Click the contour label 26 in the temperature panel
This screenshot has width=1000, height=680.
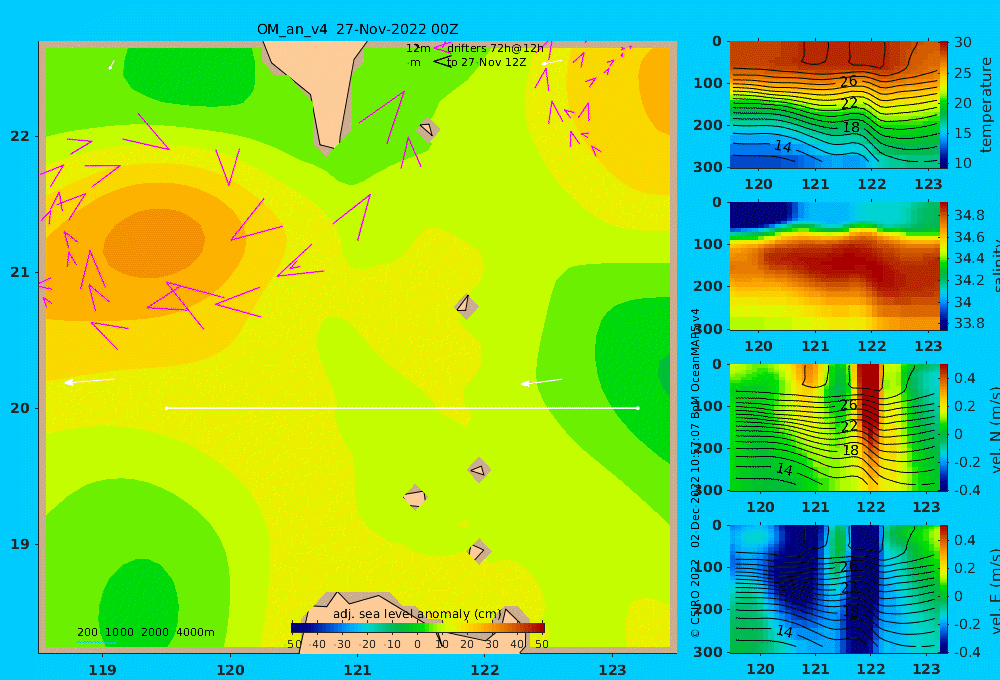click(848, 82)
